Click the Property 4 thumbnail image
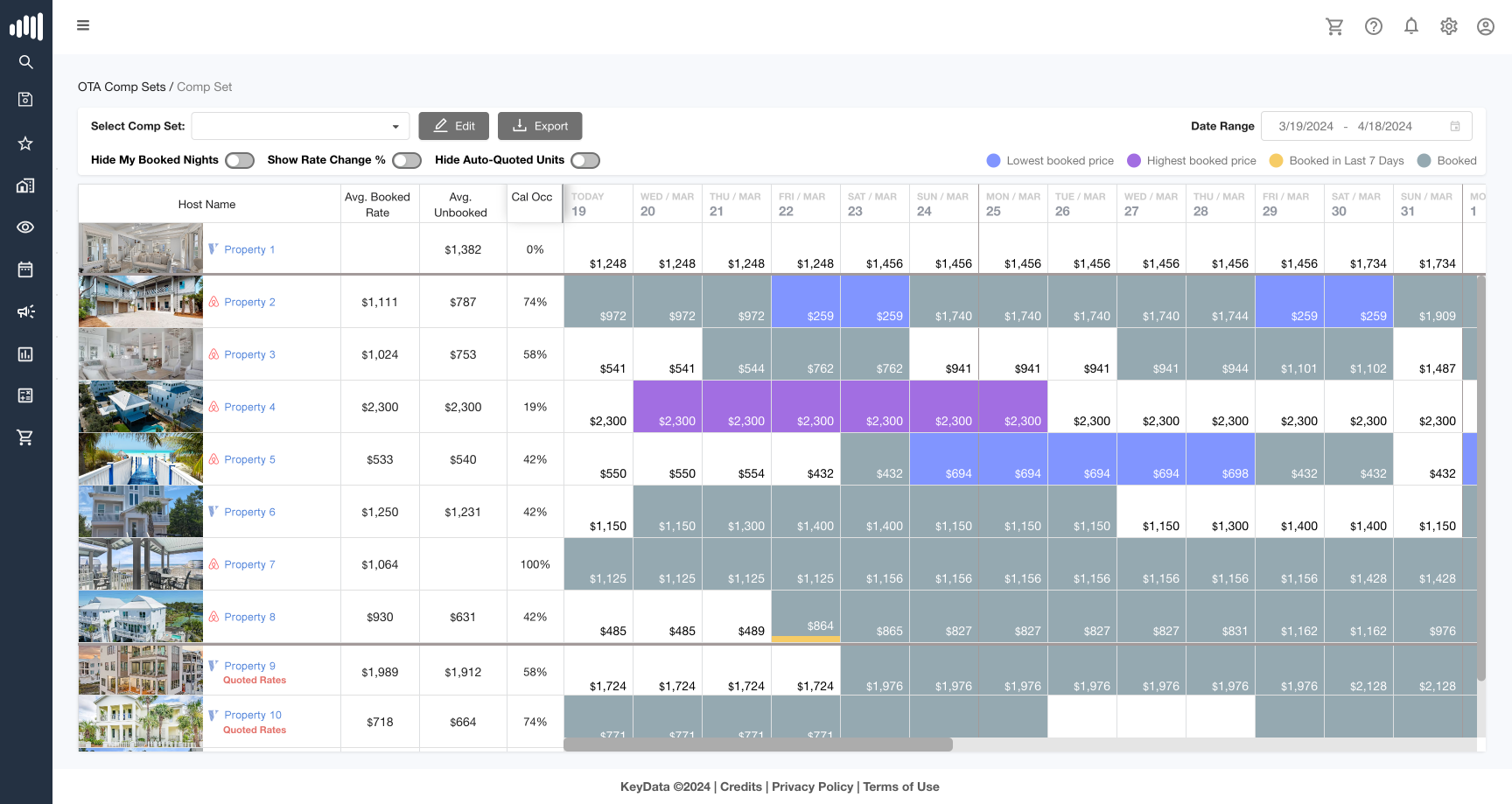The height and width of the screenshot is (804, 1512). click(140, 406)
